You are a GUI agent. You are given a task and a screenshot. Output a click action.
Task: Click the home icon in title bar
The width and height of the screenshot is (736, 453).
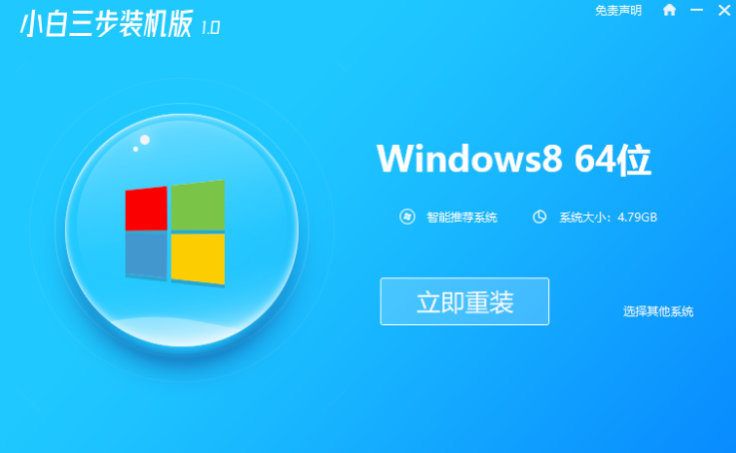(x=669, y=10)
